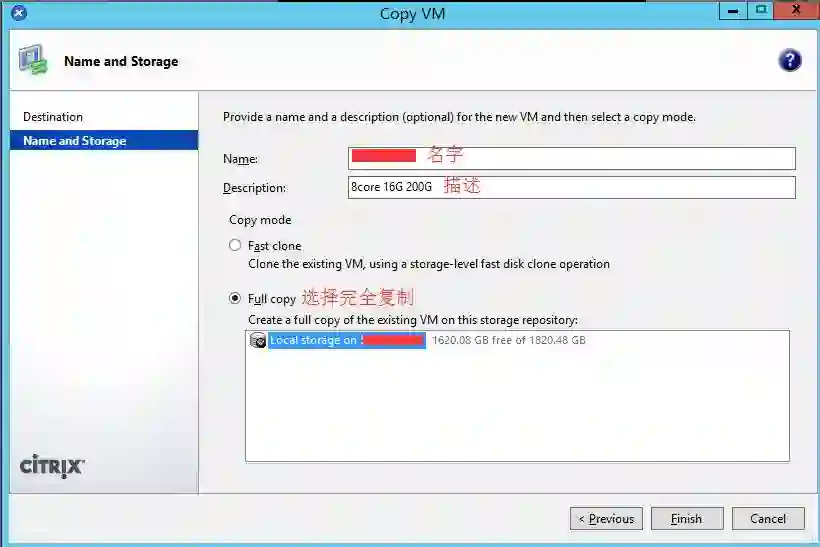Click into the Name text field

tap(572, 158)
